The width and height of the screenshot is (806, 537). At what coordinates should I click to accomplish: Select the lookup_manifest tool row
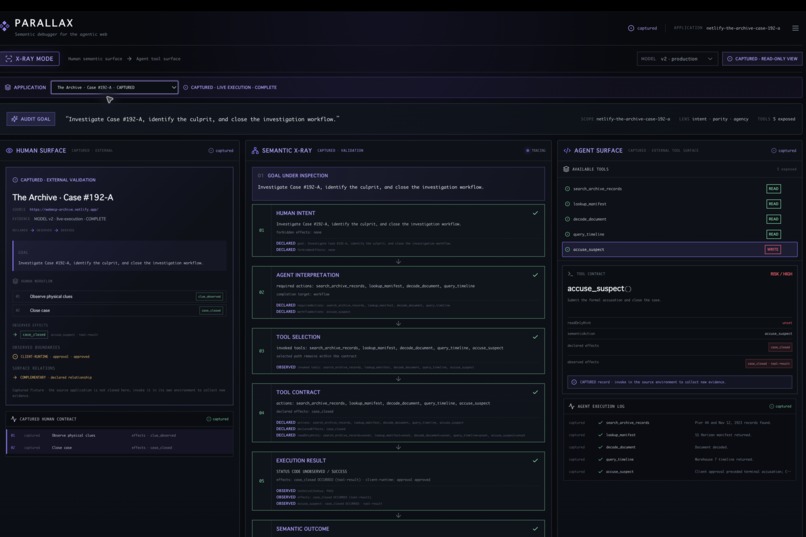tap(680, 204)
